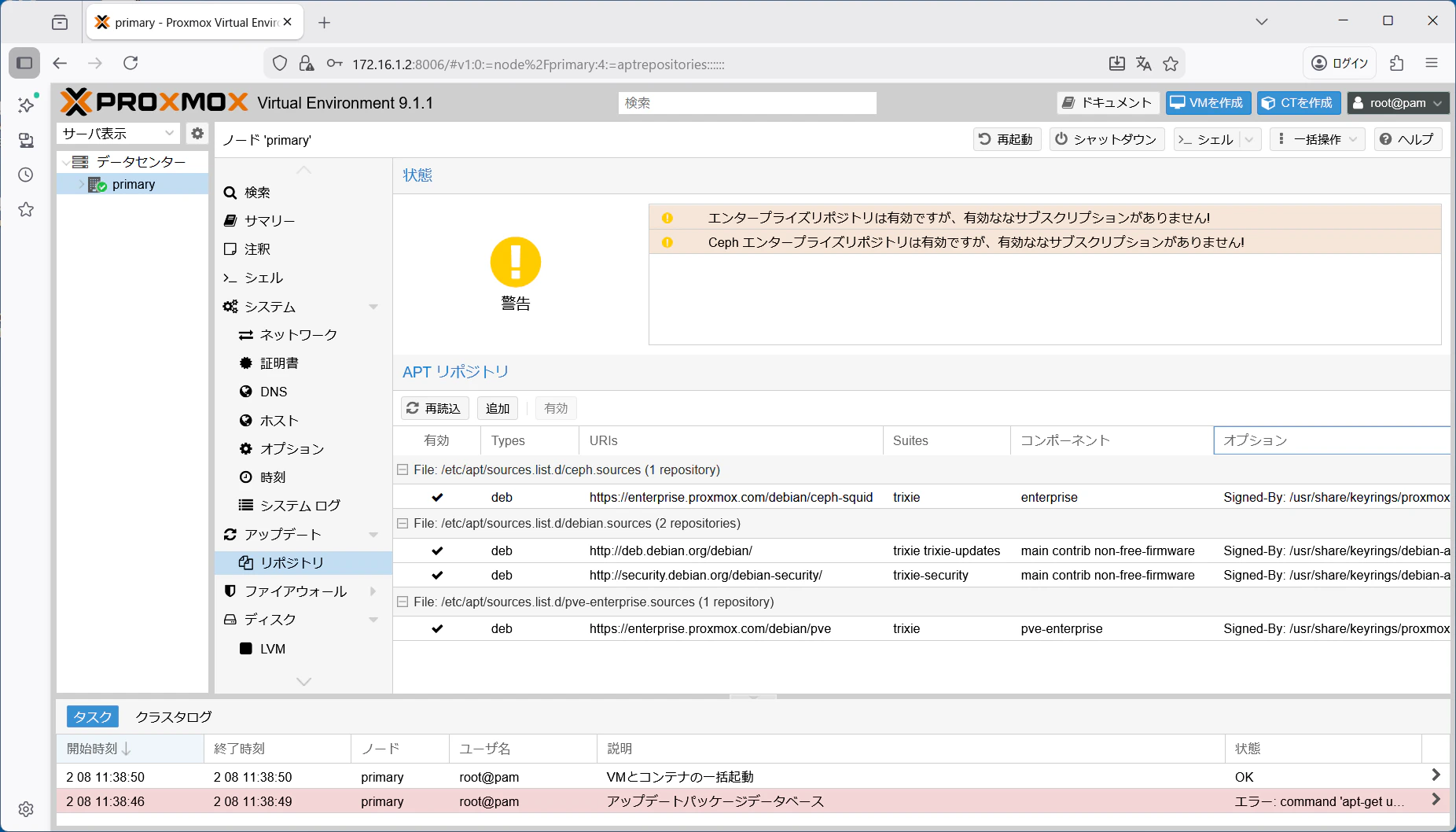Collapse the ディスク menu section
Viewport: 1456px width, 832px height.
click(x=373, y=620)
